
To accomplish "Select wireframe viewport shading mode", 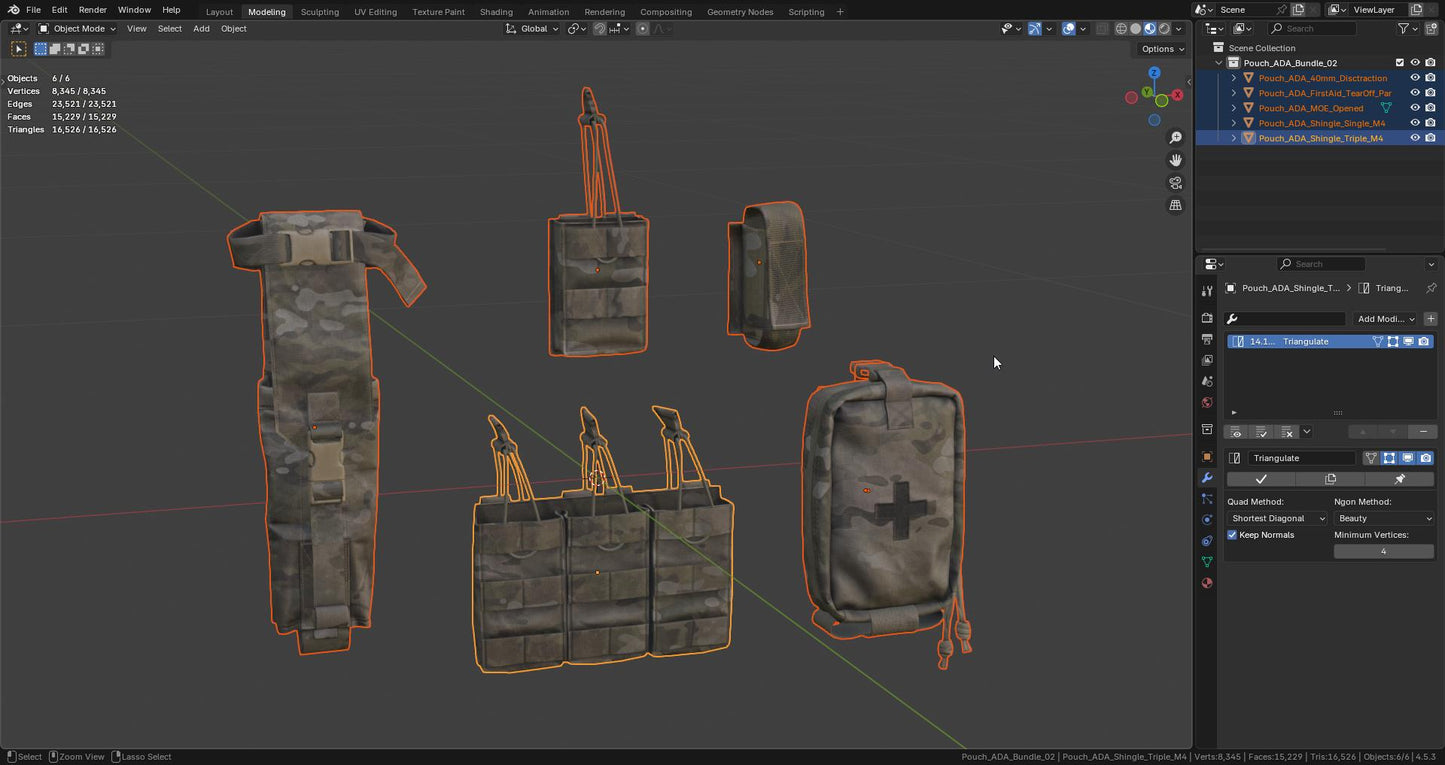I will click(x=1121, y=29).
